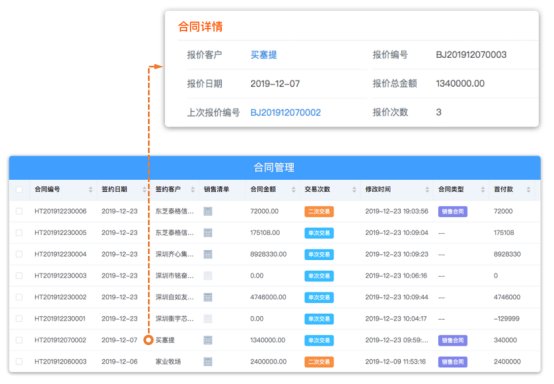The height and width of the screenshot is (384, 554).
Task: Check the box for contract HT201912230004
Action: coord(19,254)
